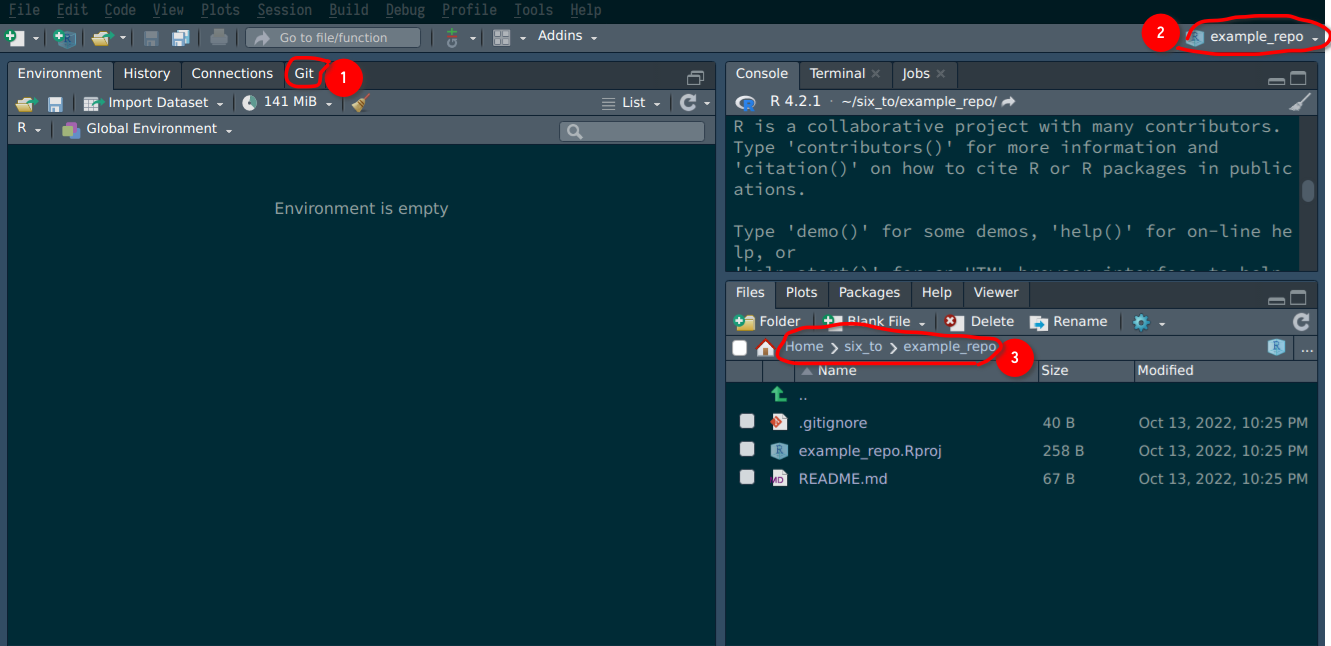Image resolution: width=1331 pixels, height=646 pixels.
Task: Switch to the Plots tab
Action: 801,293
